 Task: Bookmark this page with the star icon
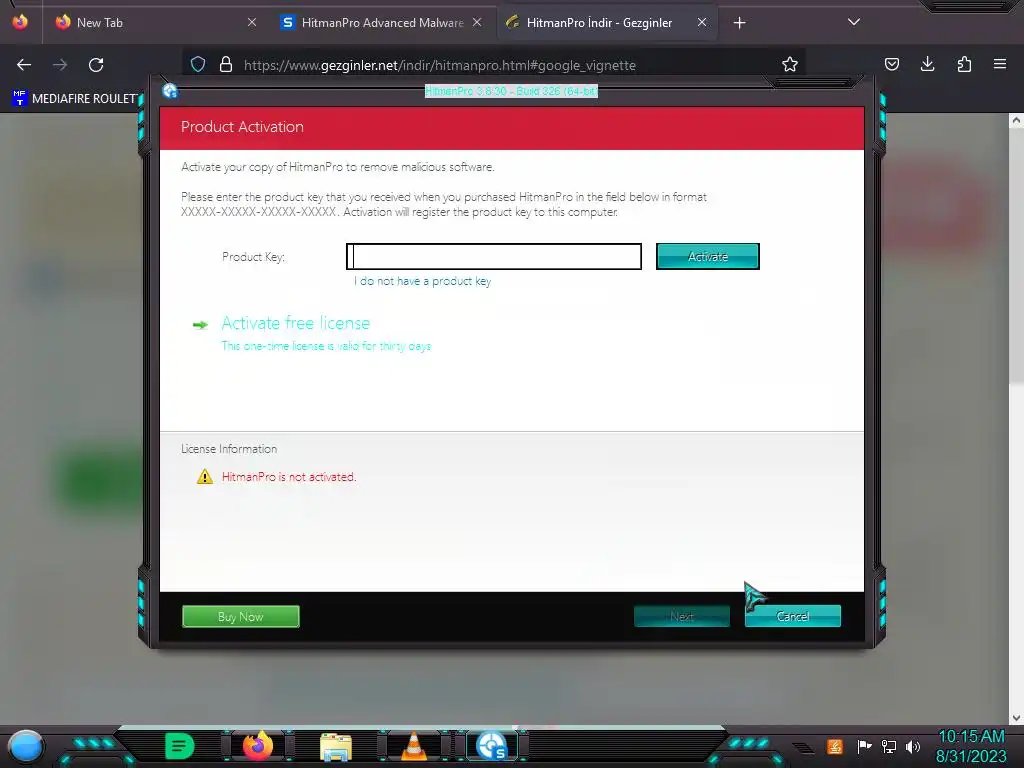click(x=790, y=64)
